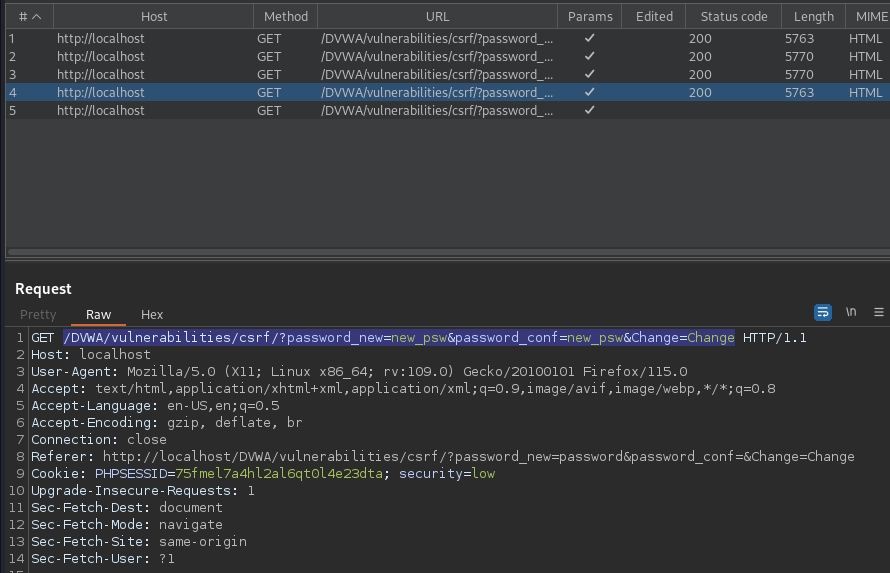This screenshot has height=573, width=890.
Task: Open the hamburger options menu in Request panel
Action: pos(879,312)
